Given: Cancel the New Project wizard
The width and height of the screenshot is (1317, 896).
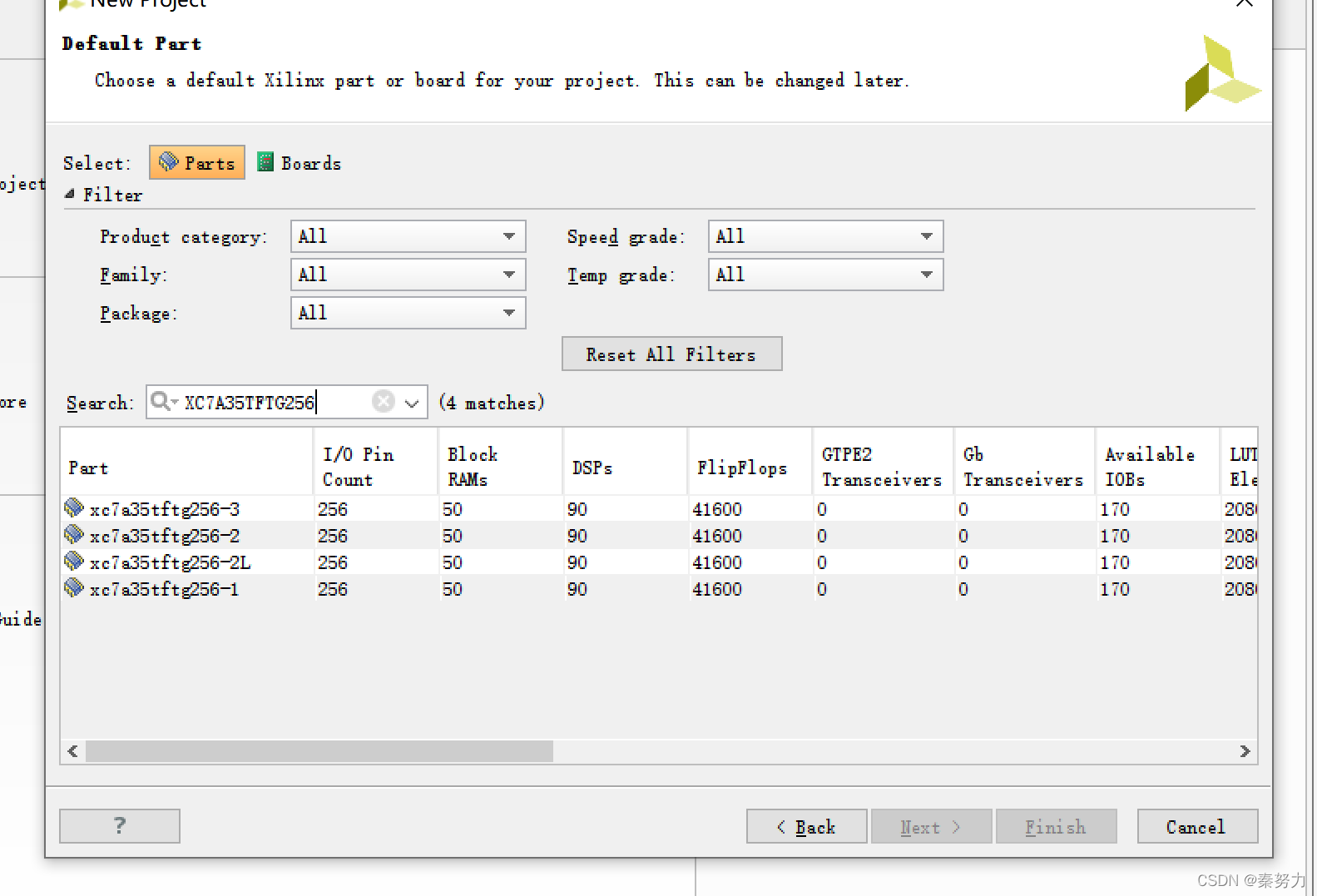Looking at the screenshot, I should tap(1197, 826).
